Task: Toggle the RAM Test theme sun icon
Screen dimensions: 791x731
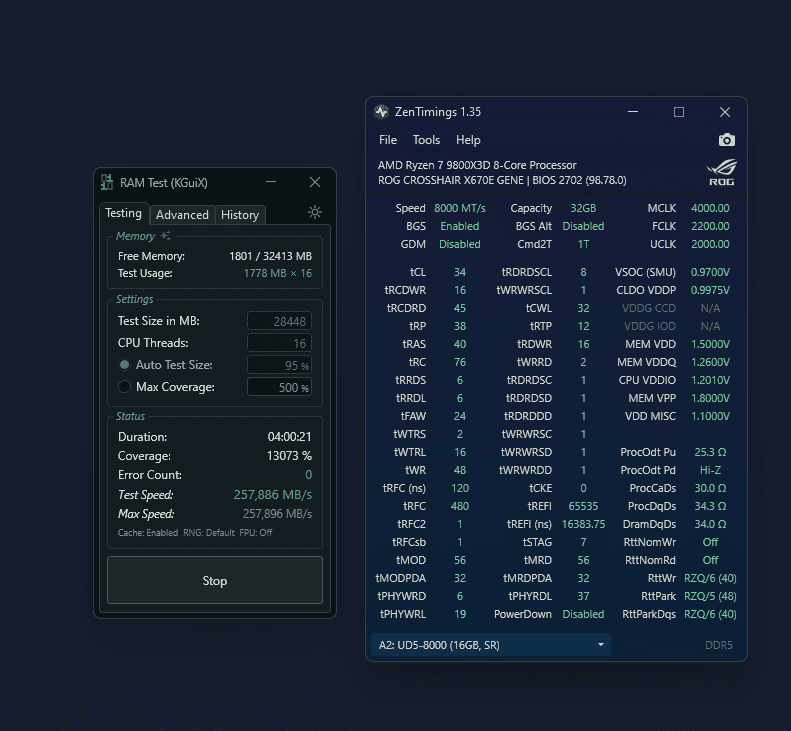Action: click(315, 212)
